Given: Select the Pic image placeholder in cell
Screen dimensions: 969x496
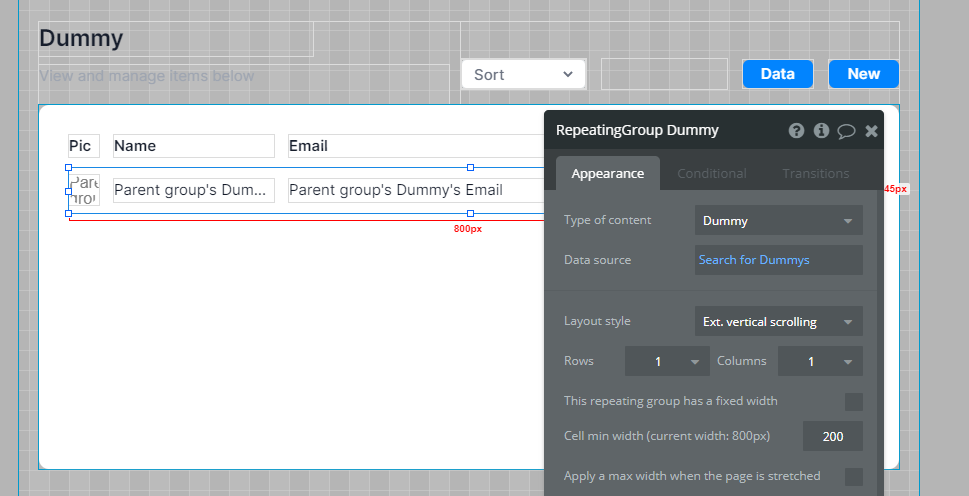Looking at the screenshot, I should click(85, 190).
